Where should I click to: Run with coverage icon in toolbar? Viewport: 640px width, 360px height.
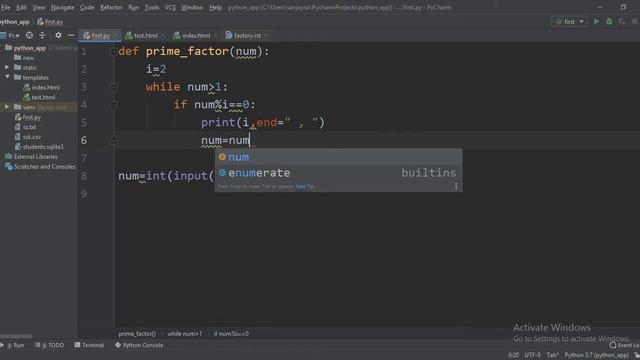click(622, 22)
